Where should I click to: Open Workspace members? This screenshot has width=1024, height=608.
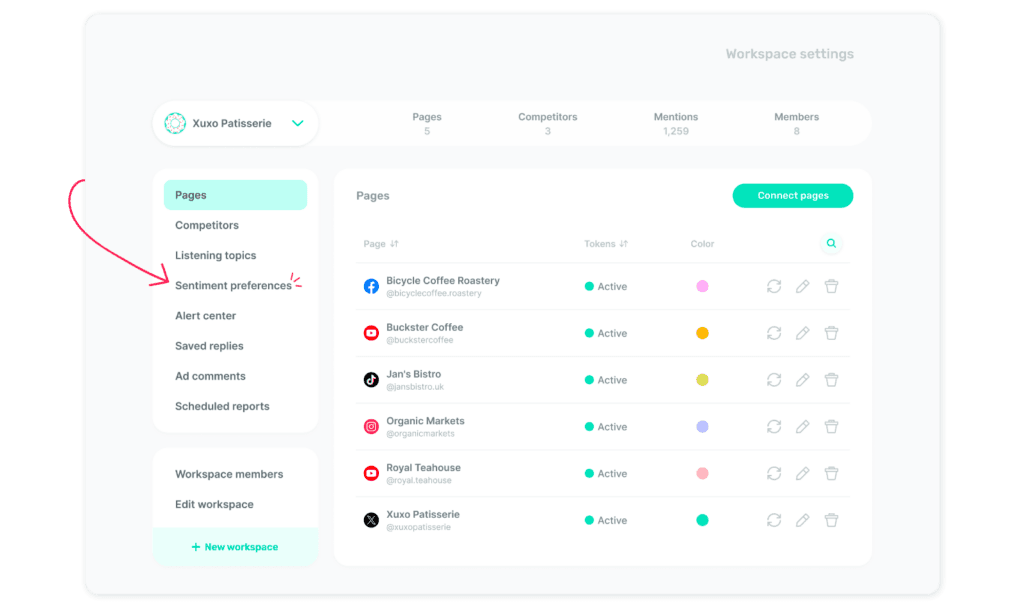point(229,474)
